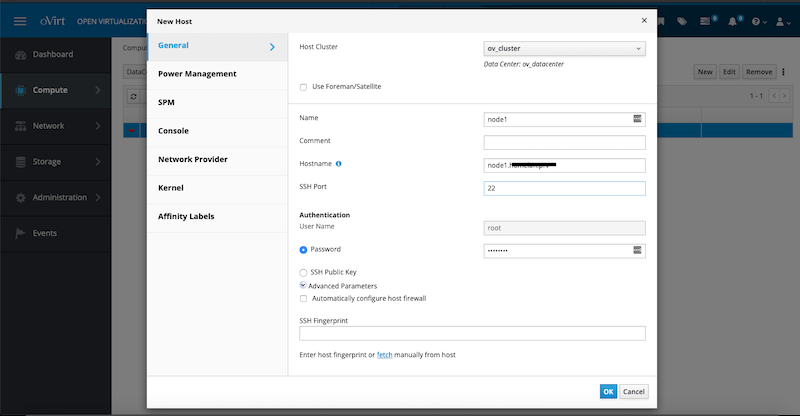
Task: Click the Network submenu chevron
Action: tap(97, 126)
